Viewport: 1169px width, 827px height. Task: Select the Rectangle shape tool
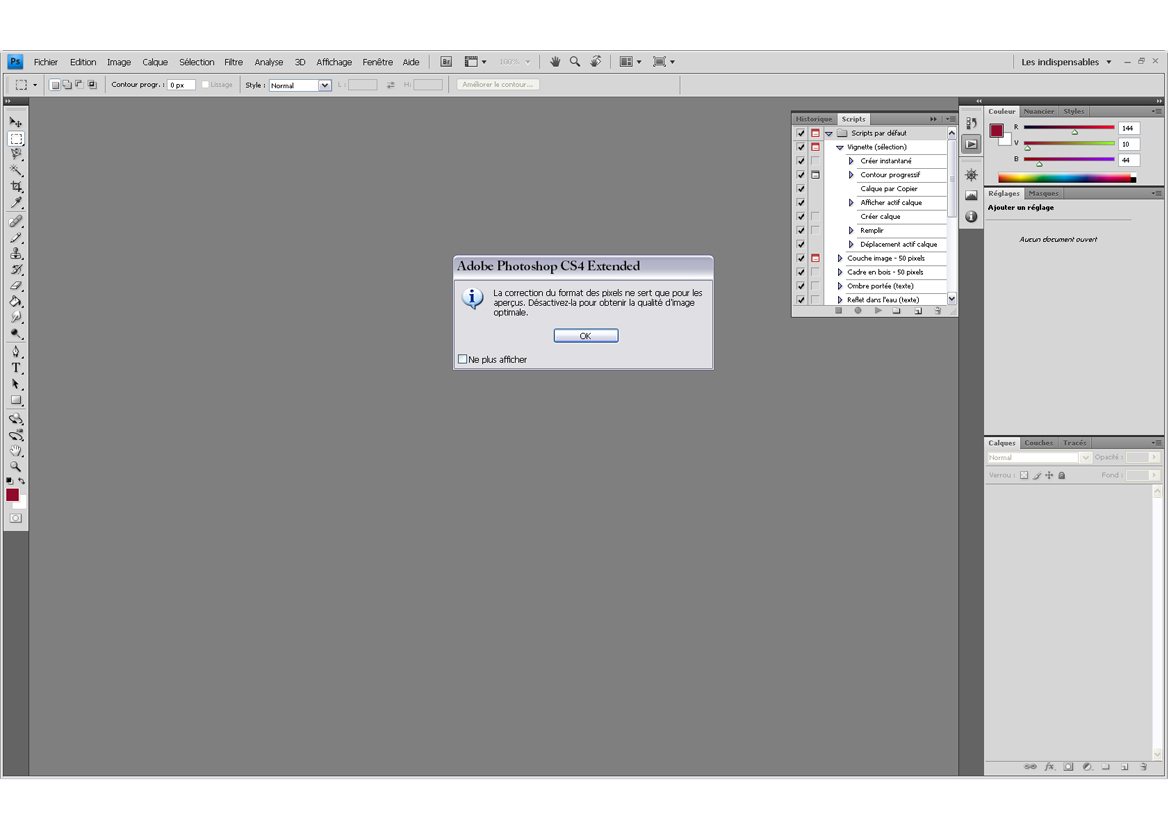pos(16,400)
